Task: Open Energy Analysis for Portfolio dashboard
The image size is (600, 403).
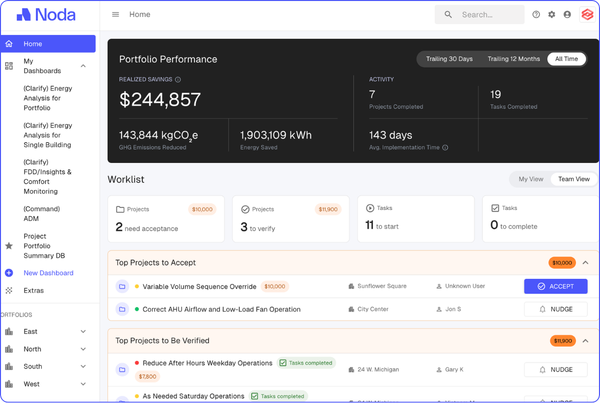Action: click(48, 98)
